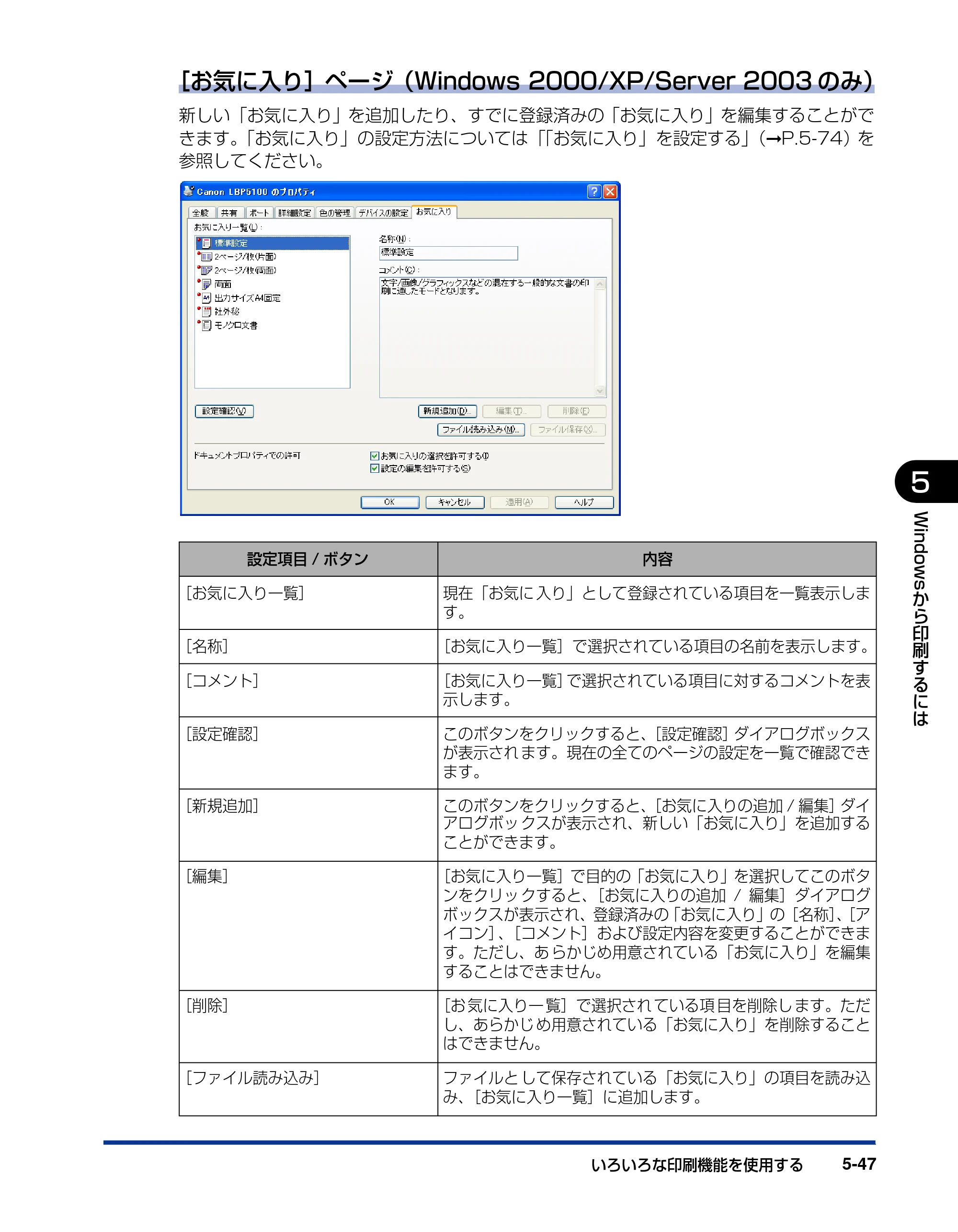Click the ファイル読み込み button
The width and height of the screenshot is (958, 1232).
click(481, 430)
